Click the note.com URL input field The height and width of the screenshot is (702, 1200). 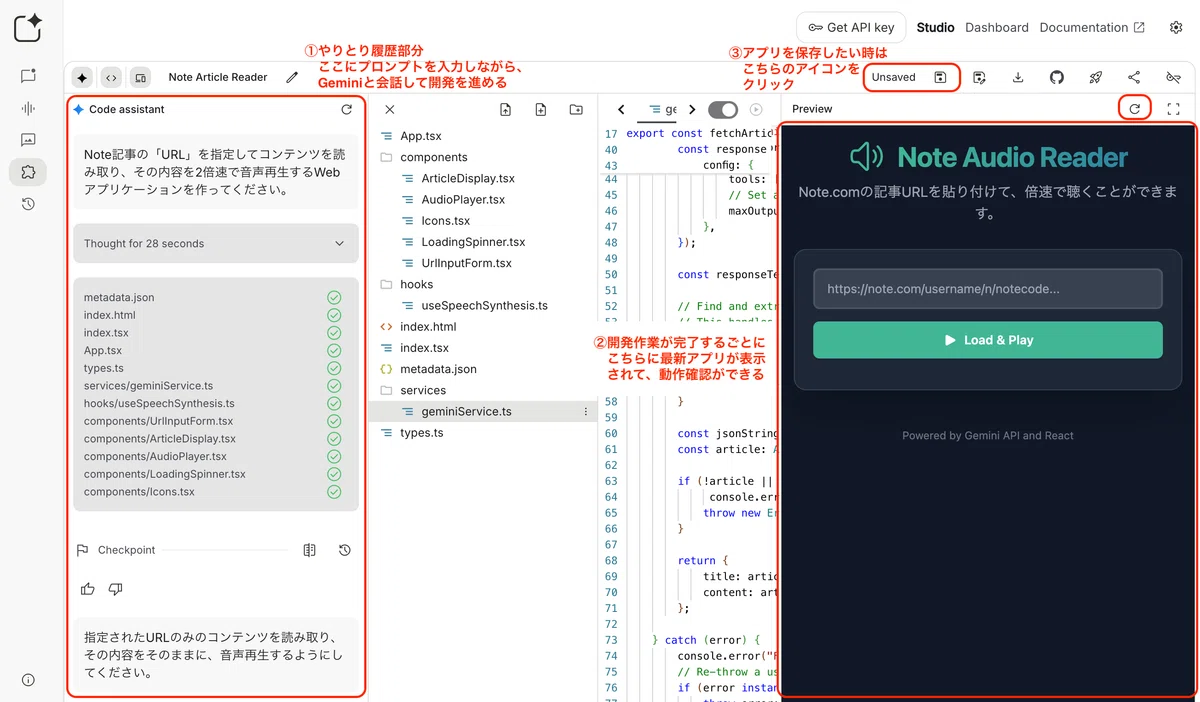988,288
